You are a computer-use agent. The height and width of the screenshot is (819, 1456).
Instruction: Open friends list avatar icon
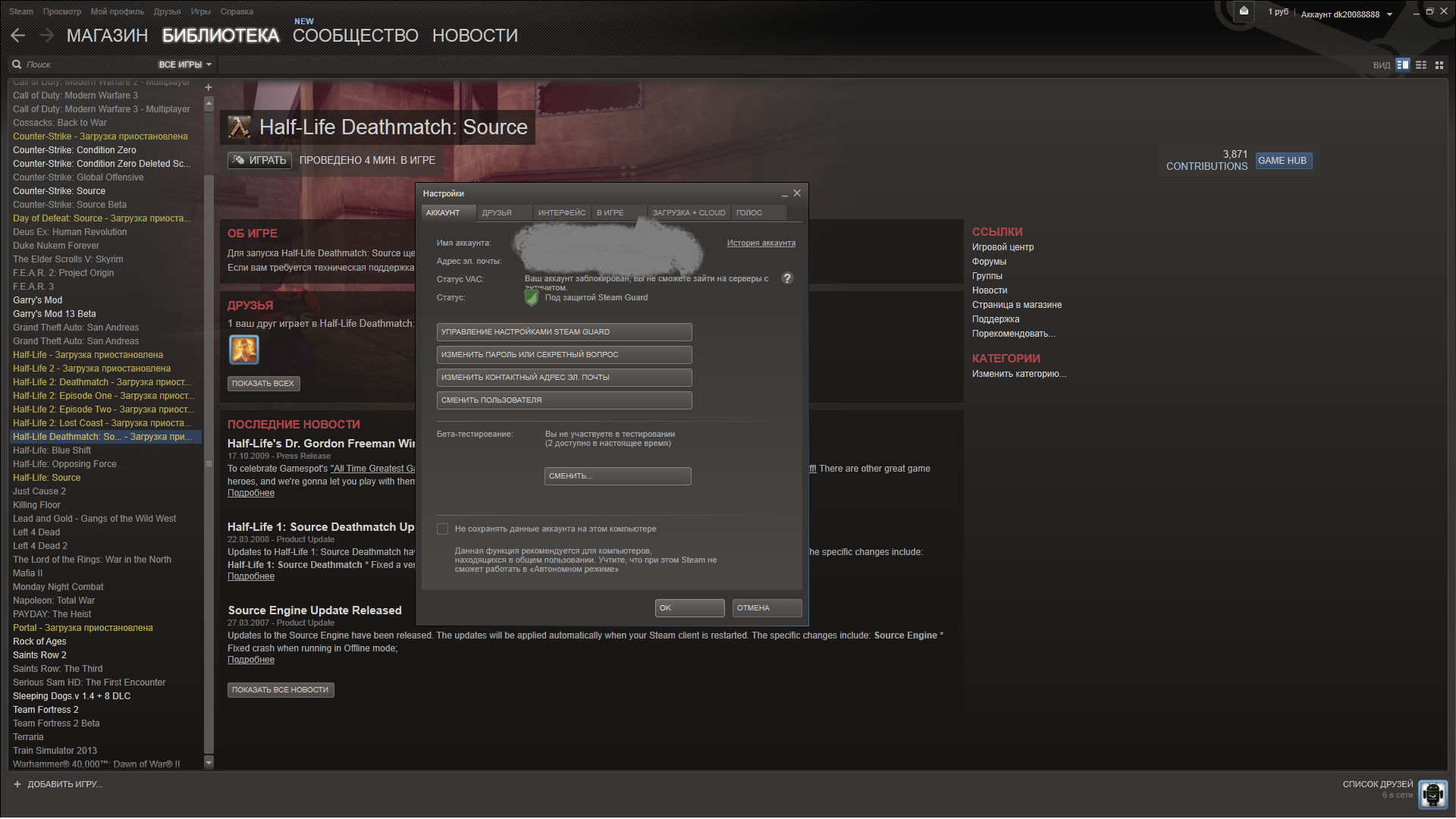[1432, 794]
